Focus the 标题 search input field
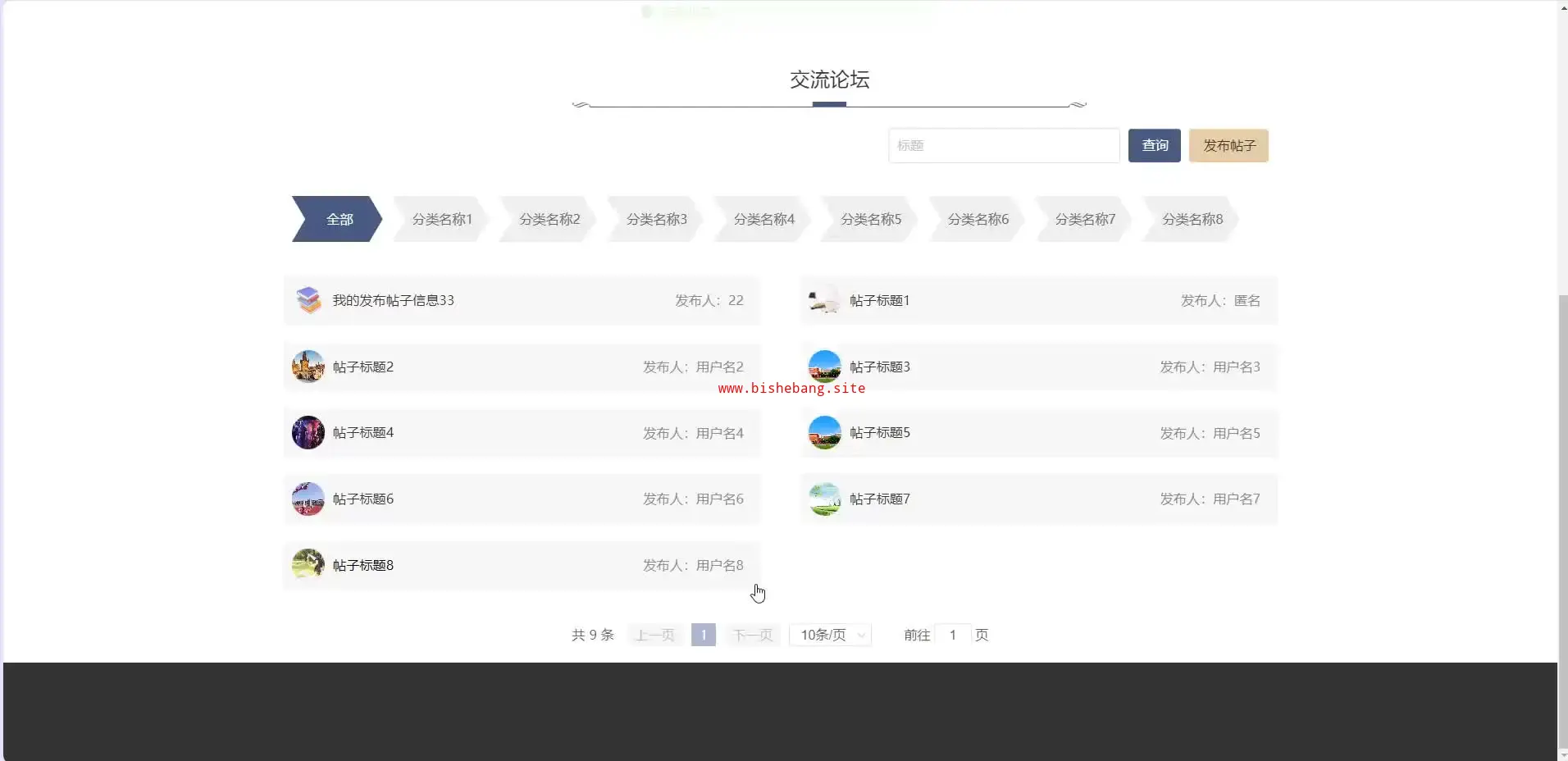Image resolution: width=1568 pixels, height=761 pixels. (x=1004, y=145)
